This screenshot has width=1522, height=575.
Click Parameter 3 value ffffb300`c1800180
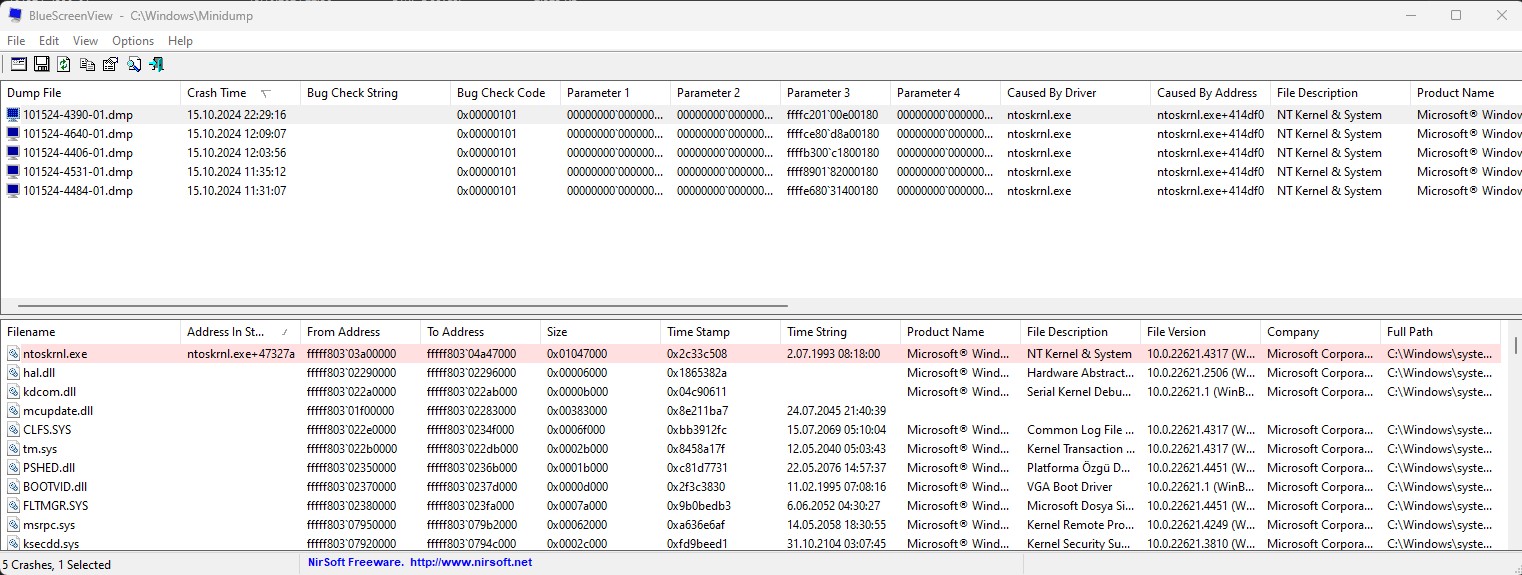tap(833, 153)
